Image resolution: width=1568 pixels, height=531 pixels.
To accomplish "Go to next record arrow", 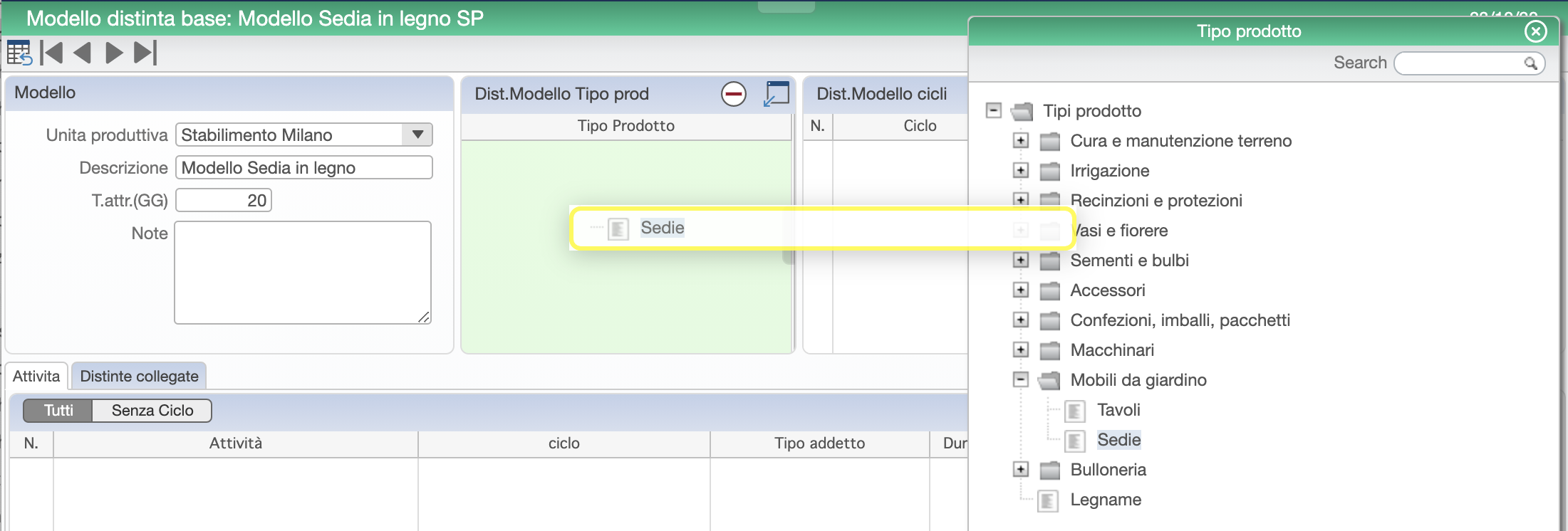I will click(x=114, y=53).
